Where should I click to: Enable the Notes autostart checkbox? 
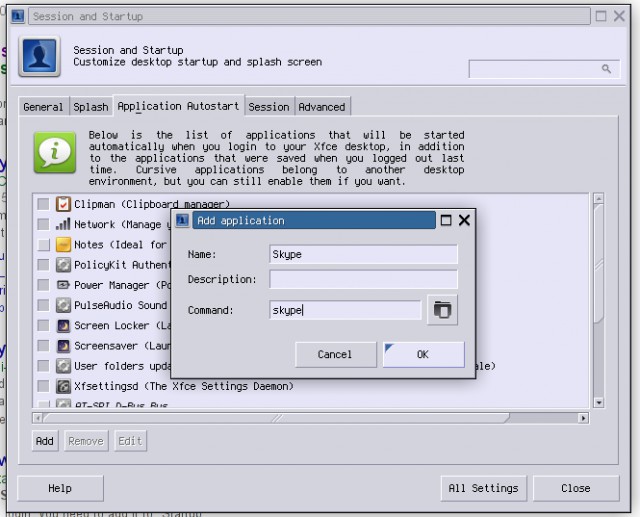click(x=43, y=244)
